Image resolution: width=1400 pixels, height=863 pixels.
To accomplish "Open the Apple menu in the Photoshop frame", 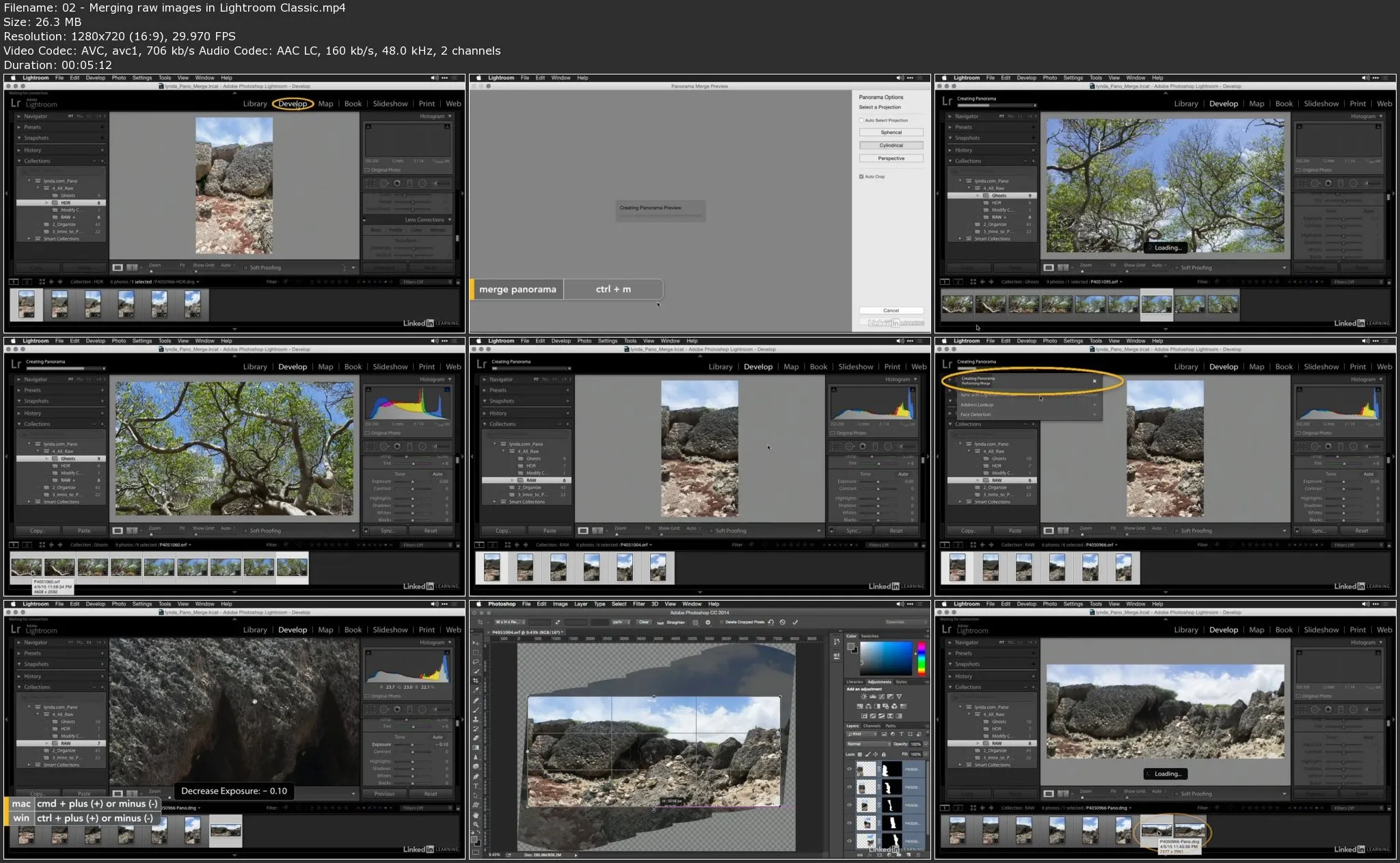I will [479, 604].
